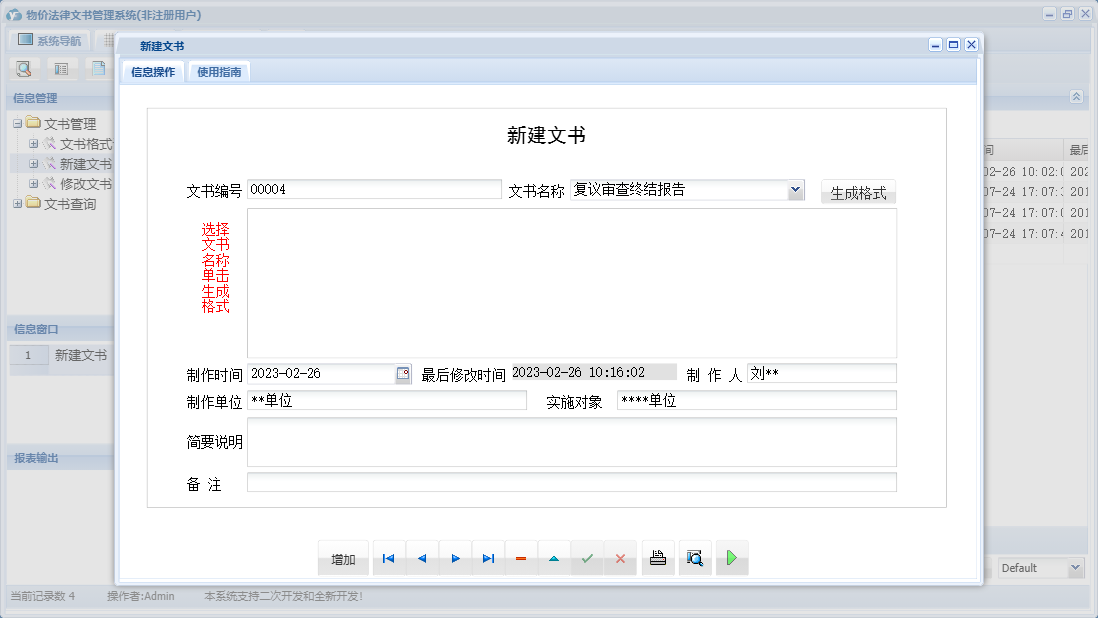Cancel edits with the red X icon
1098x618 pixels.
(x=620, y=558)
